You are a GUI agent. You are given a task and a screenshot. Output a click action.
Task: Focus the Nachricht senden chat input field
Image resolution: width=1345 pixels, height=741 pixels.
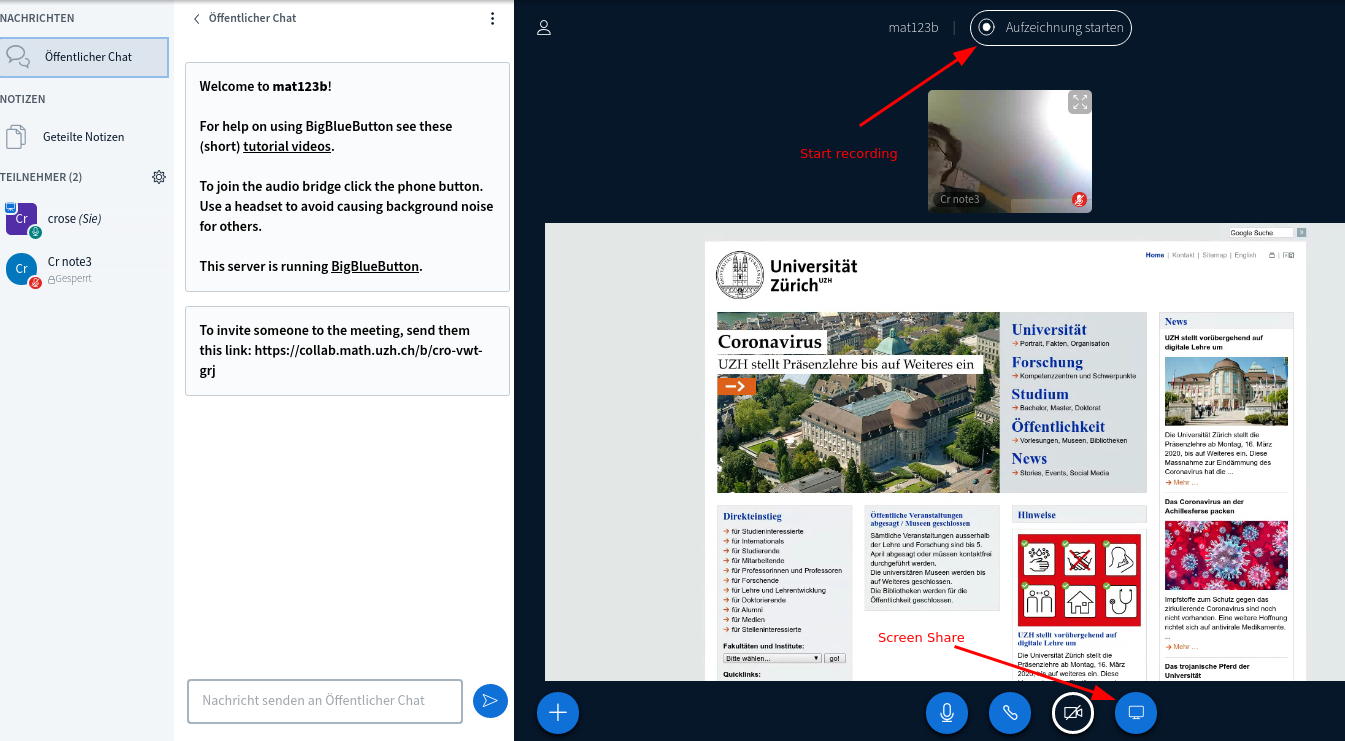[325, 701]
